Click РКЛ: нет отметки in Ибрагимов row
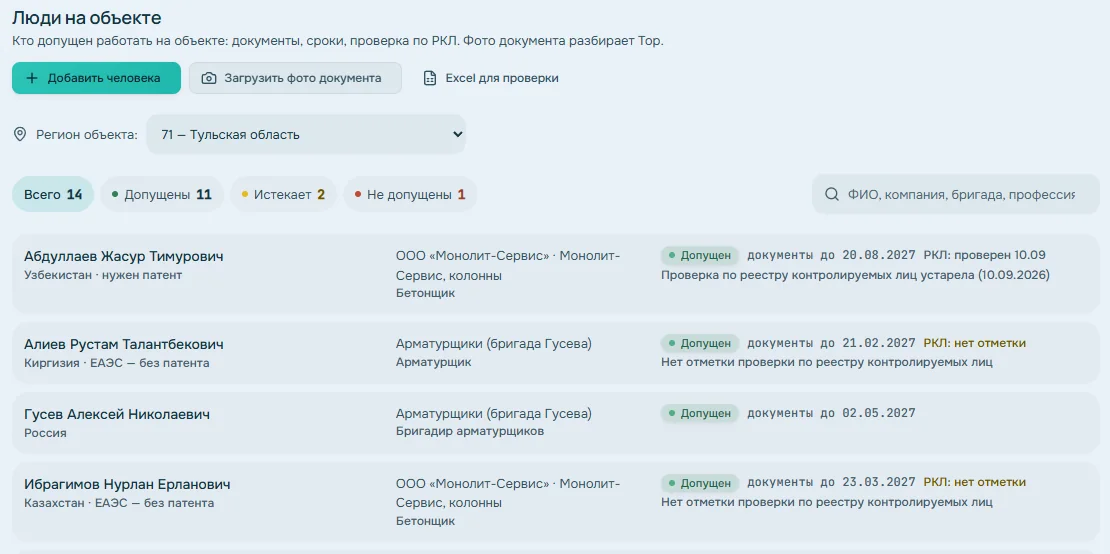The width and height of the screenshot is (1110, 554). pyautogui.click(x=975, y=483)
